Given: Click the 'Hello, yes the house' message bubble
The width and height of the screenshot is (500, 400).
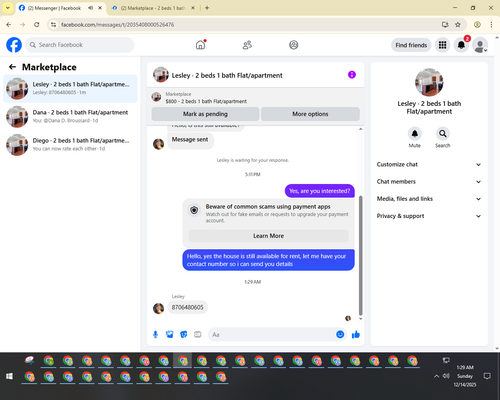Looking at the screenshot, I should click(268, 260).
